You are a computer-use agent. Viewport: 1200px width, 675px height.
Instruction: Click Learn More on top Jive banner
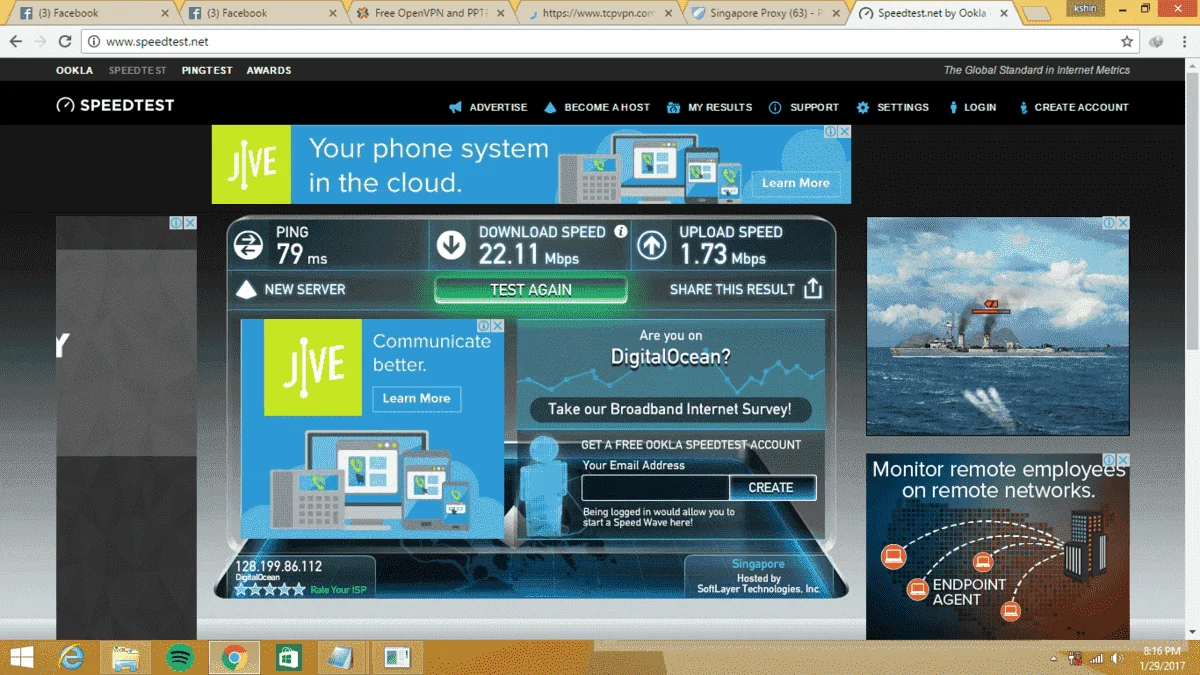(795, 183)
